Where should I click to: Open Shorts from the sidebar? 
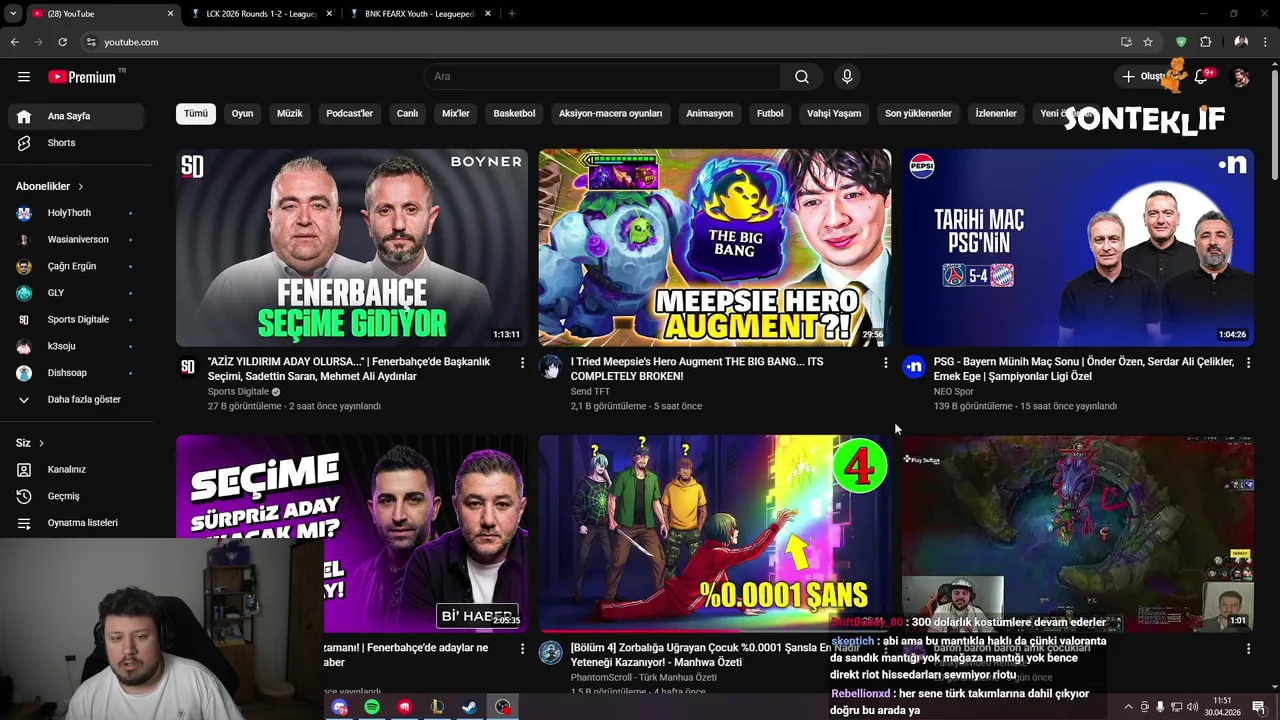click(x=76, y=143)
